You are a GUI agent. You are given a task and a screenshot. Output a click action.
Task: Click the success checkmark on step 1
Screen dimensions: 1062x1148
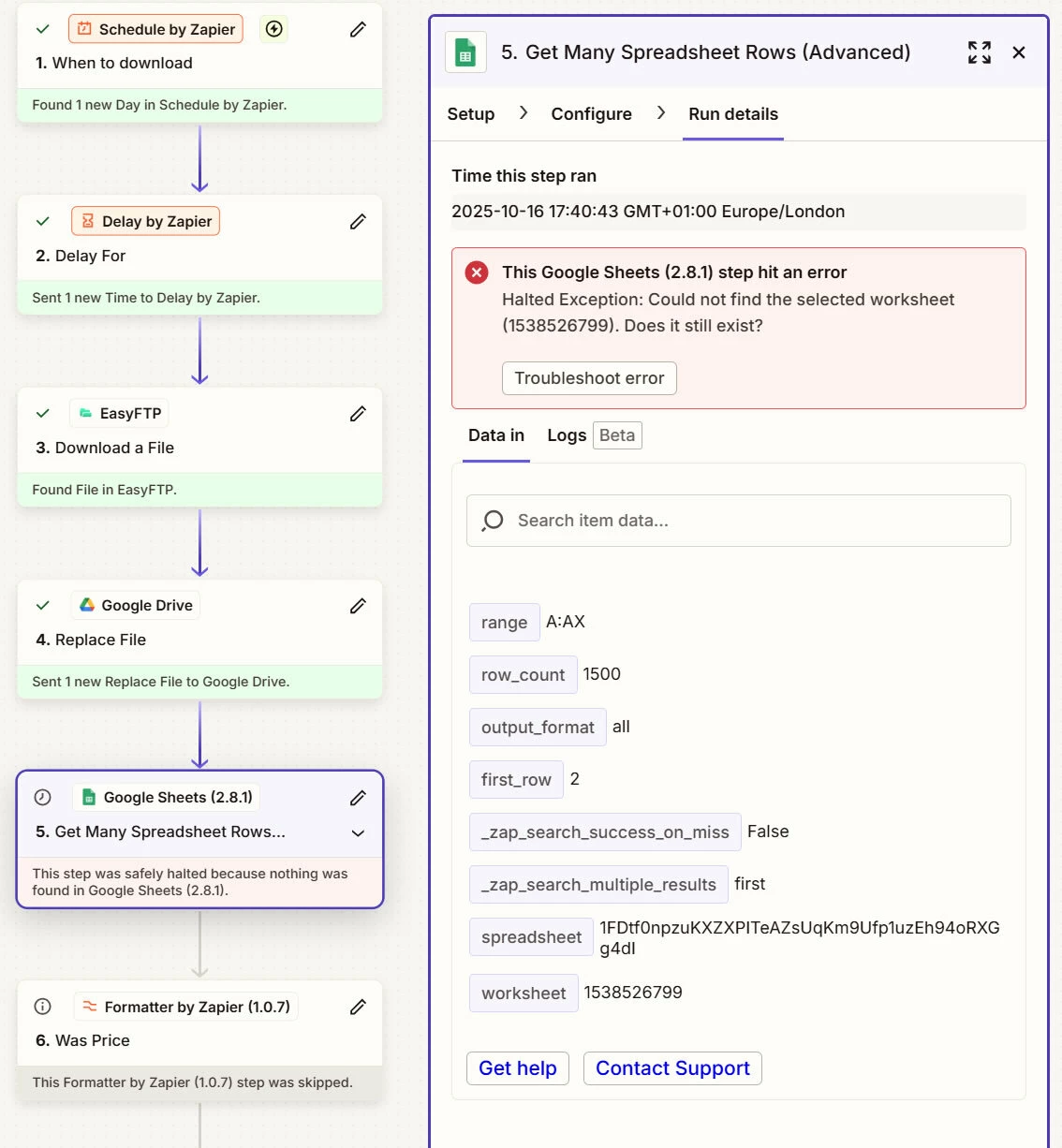[x=42, y=29]
